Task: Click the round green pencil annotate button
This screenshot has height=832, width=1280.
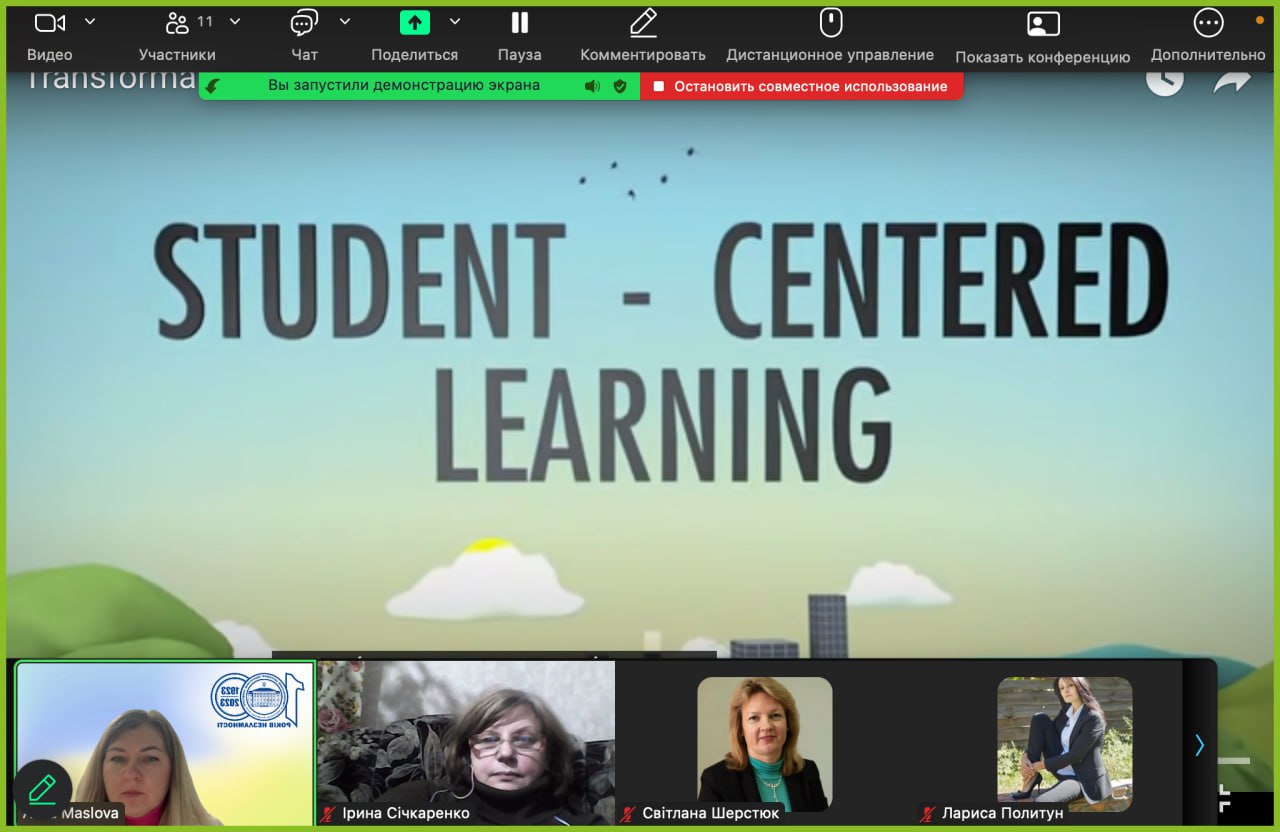Action: click(42, 789)
